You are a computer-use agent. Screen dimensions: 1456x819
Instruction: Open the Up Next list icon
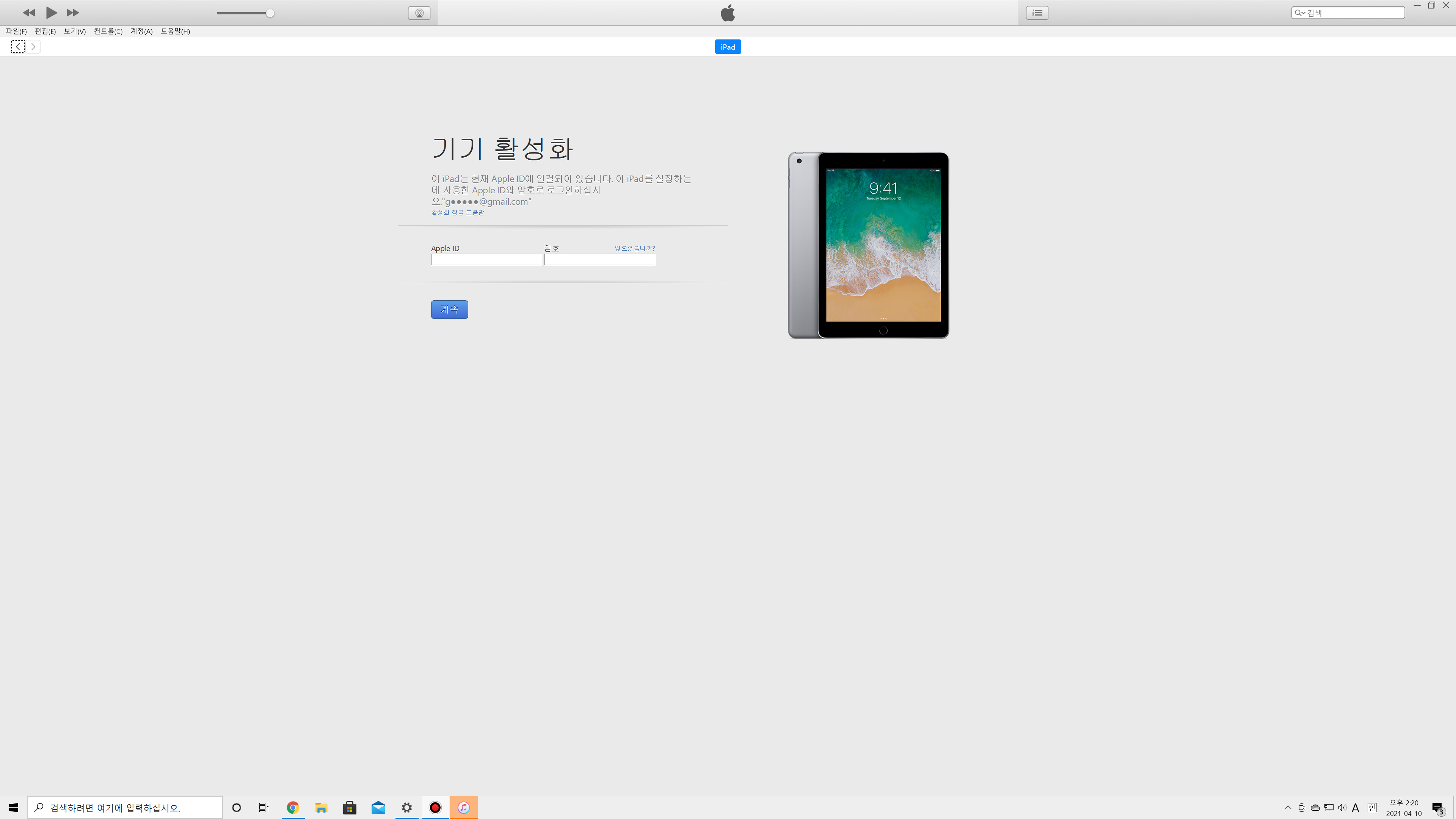1037,13
